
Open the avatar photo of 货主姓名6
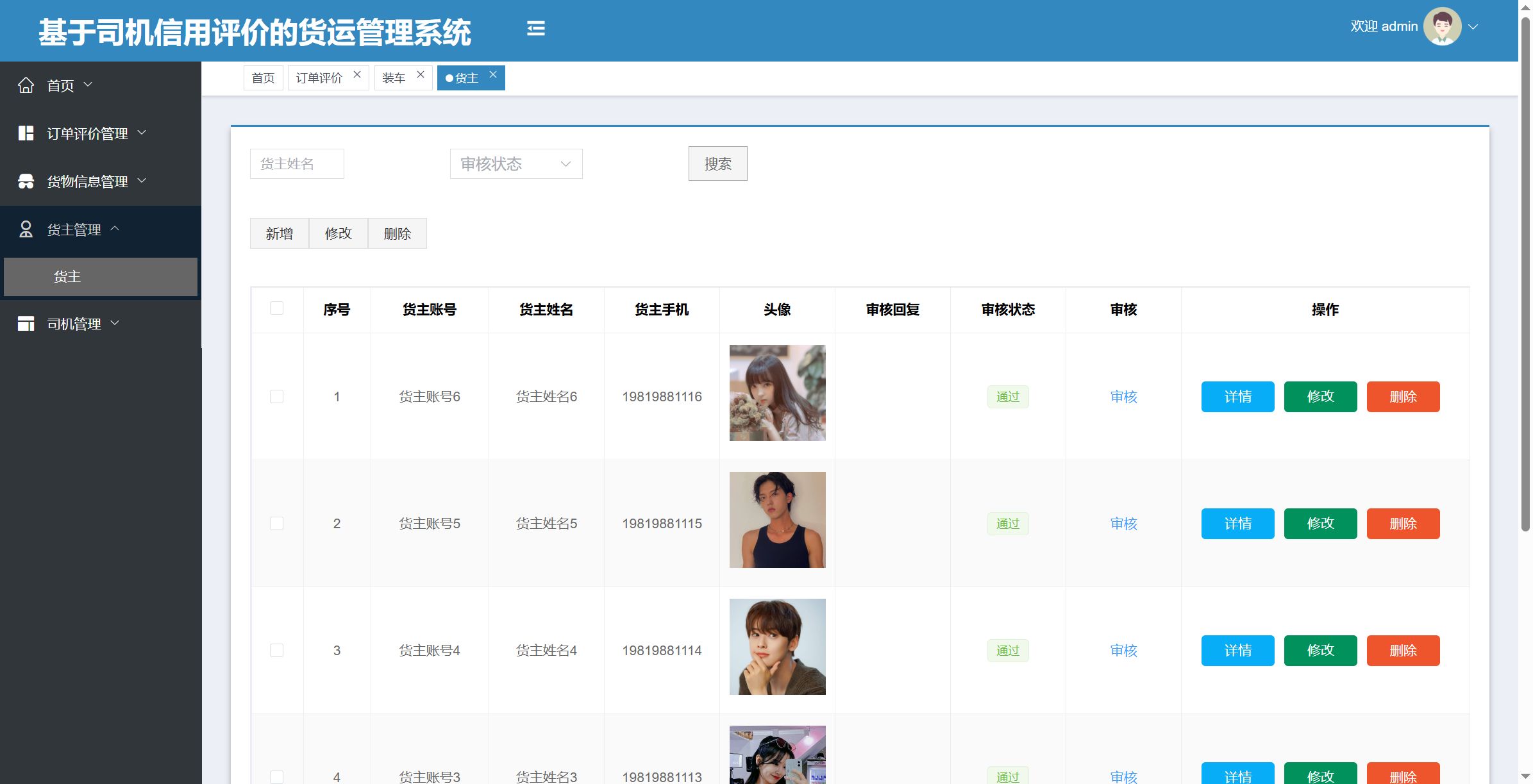click(x=777, y=393)
